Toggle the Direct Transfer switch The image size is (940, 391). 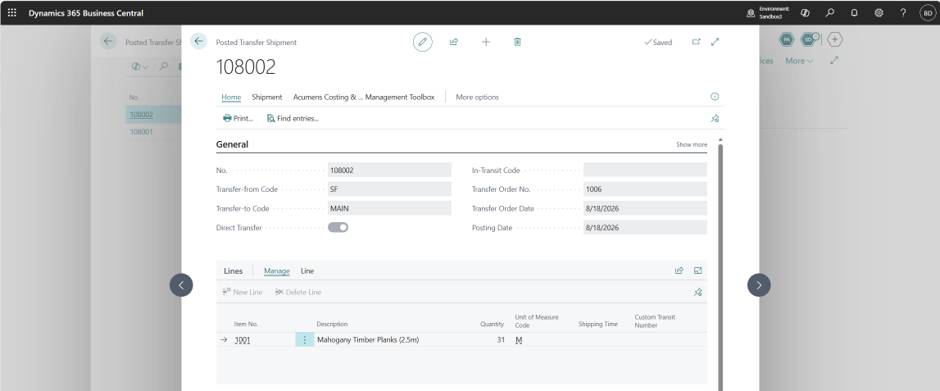click(338, 227)
